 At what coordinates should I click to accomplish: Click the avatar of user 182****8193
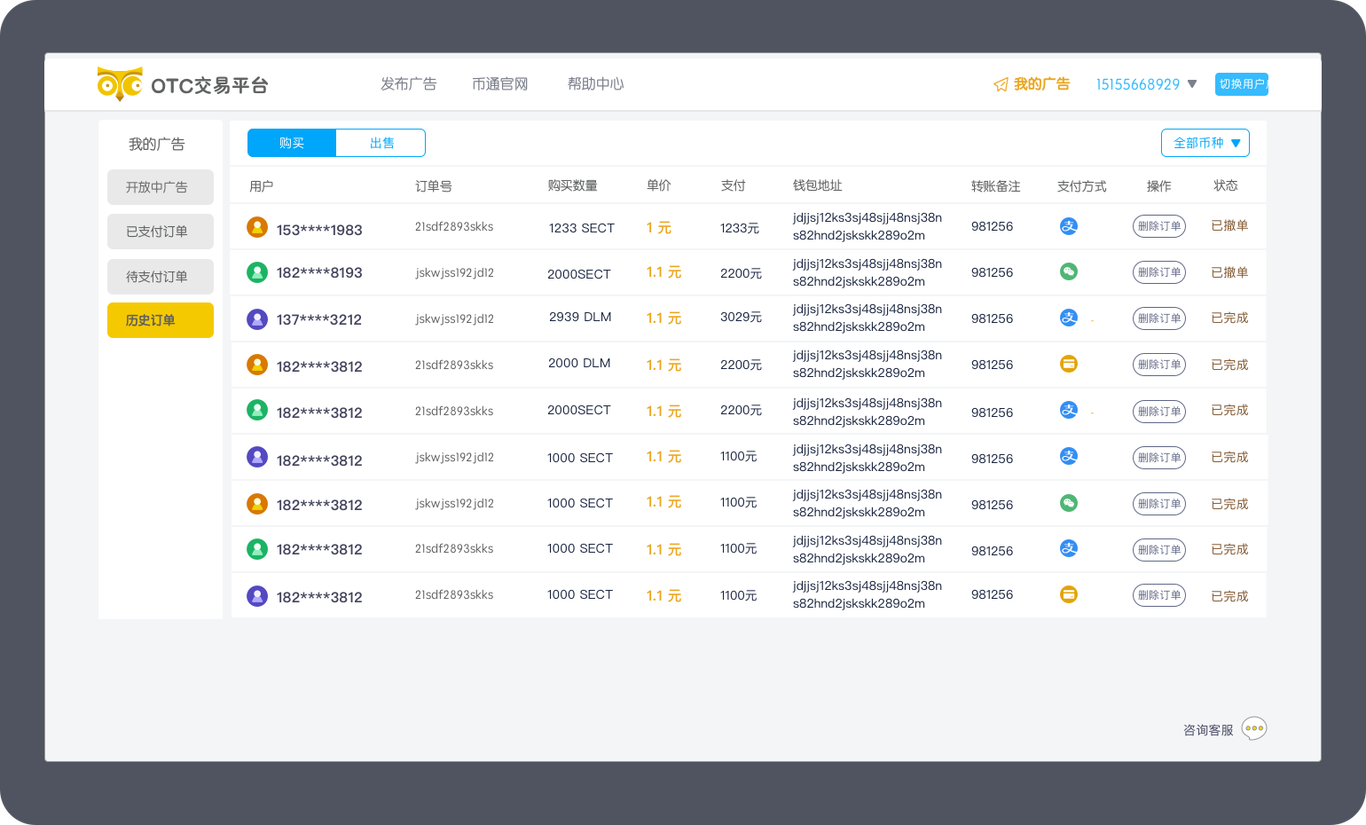(257, 271)
